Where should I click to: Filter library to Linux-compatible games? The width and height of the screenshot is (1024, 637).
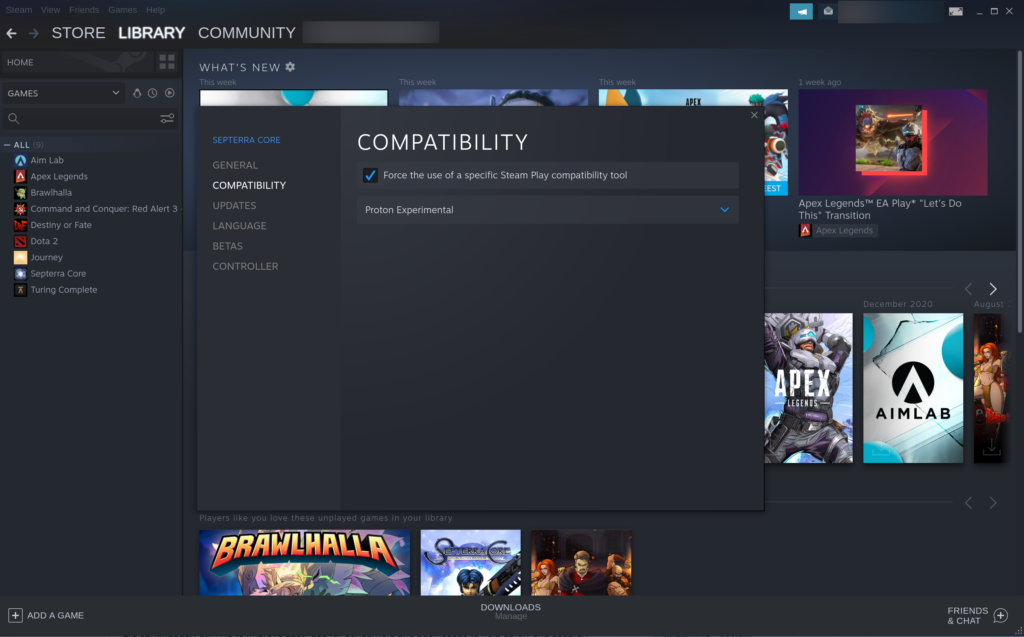[x=138, y=93]
